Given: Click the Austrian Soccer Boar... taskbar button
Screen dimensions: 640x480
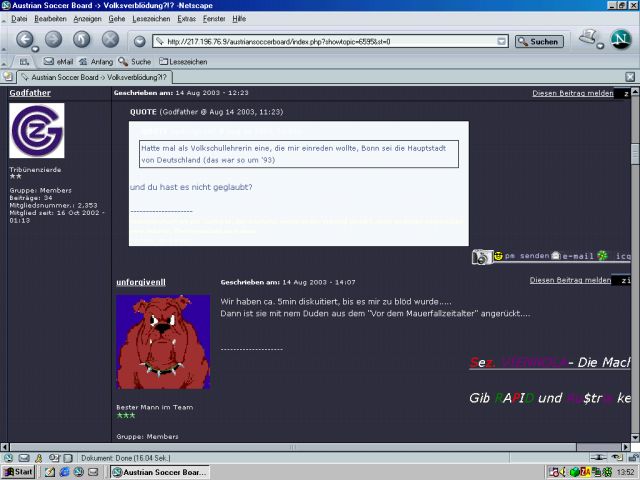Looking at the screenshot, I should [x=160, y=472].
